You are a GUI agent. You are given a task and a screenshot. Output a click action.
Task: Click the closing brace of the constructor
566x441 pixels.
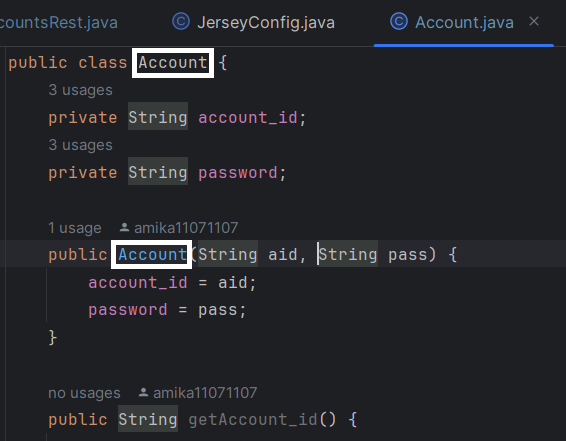pos(53,337)
